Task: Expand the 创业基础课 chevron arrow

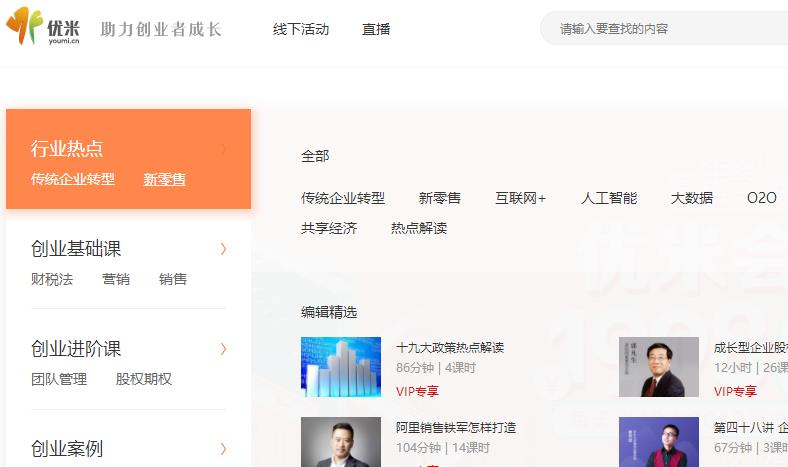Action: pos(224,249)
